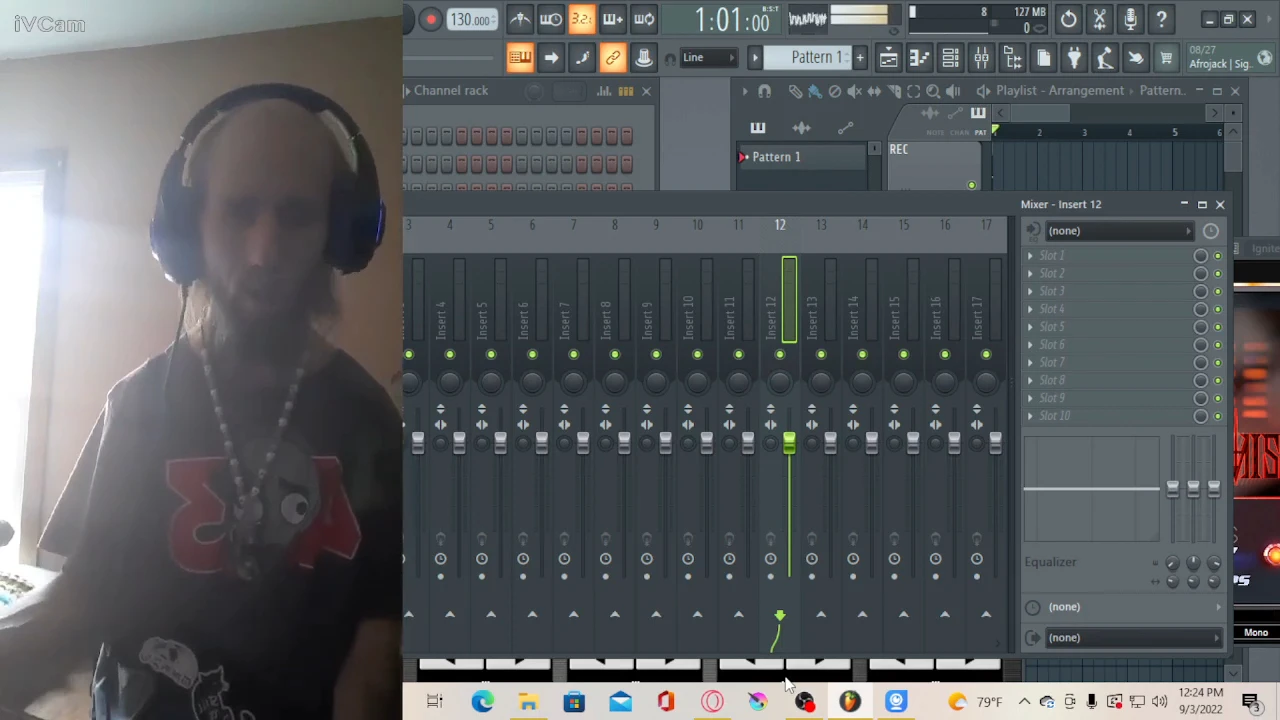Open FL Studio from Windows taskbar
The width and height of the screenshot is (1280, 720).
click(849, 702)
